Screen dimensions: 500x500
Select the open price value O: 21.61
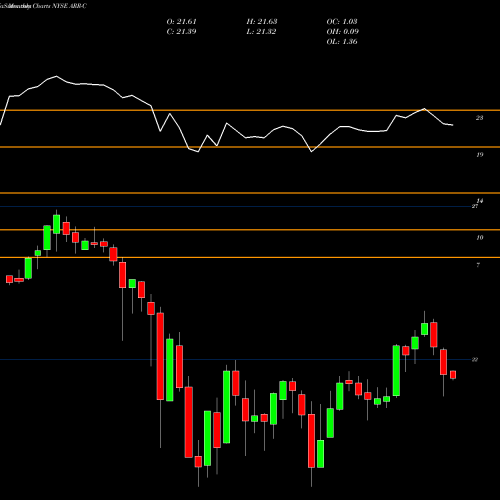tap(181, 22)
